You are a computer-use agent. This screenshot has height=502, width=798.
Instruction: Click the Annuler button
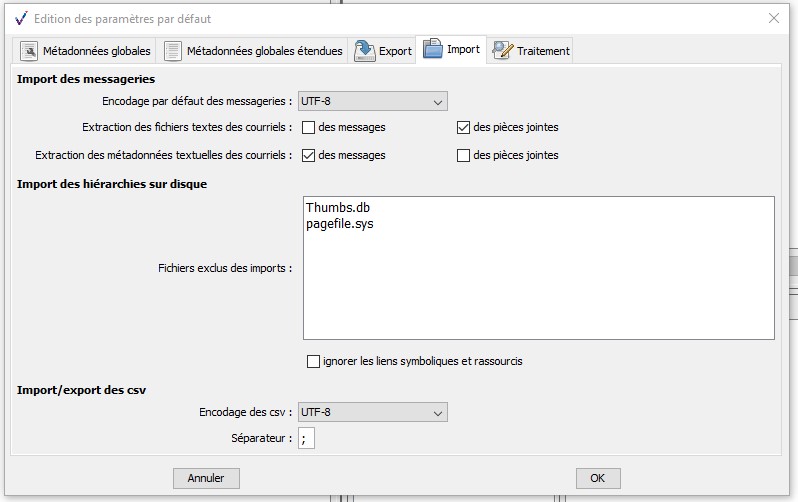point(206,478)
